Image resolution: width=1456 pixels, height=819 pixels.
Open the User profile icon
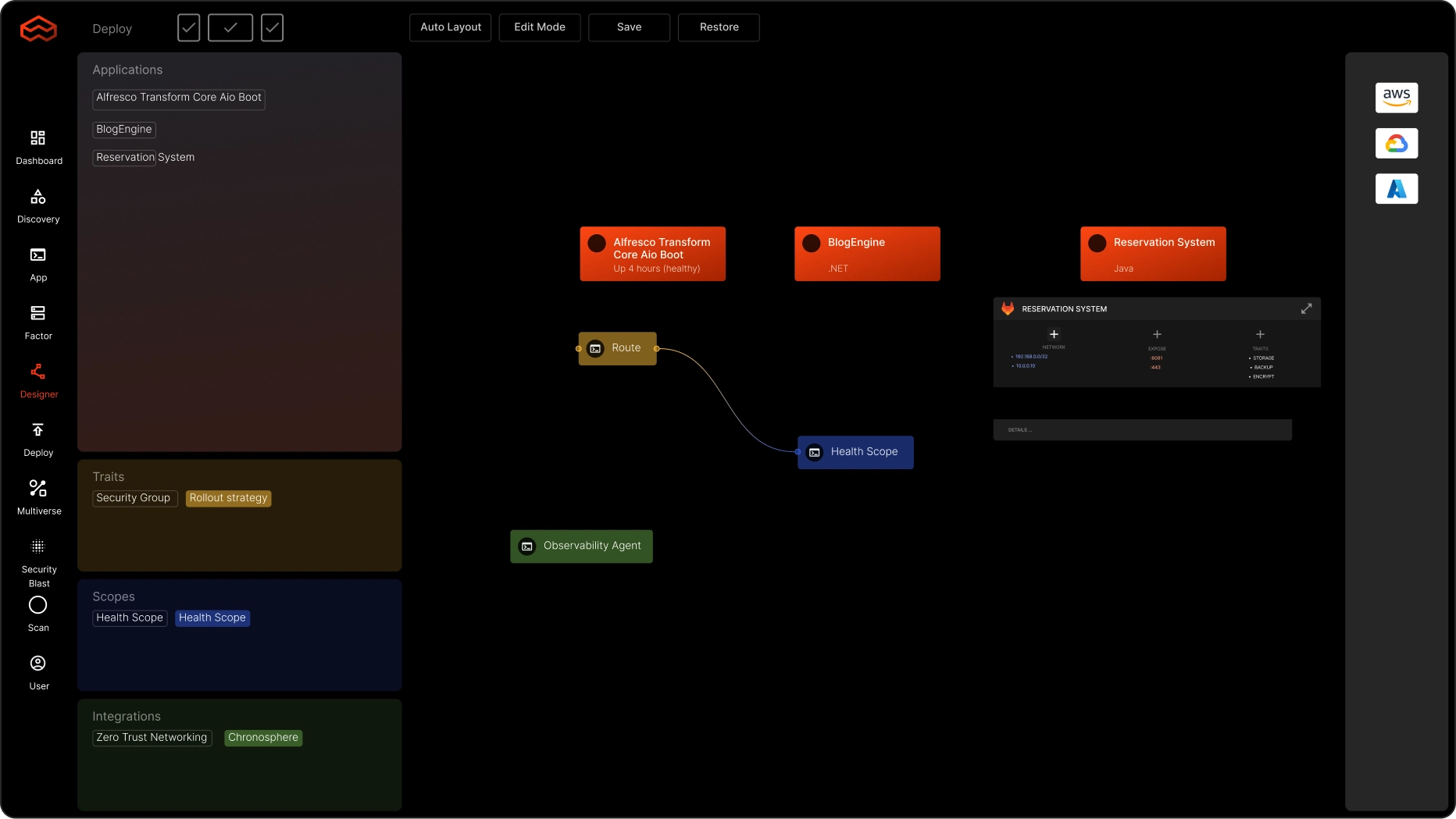coord(37,663)
